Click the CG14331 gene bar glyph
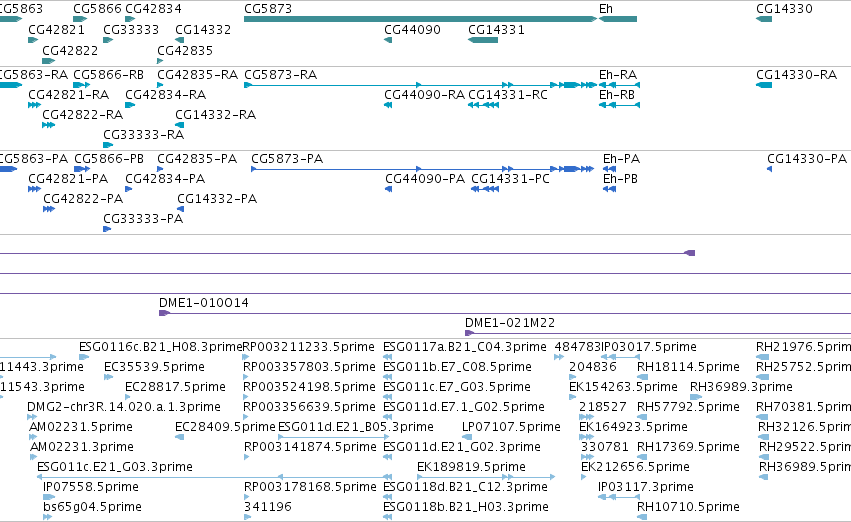This screenshot has height=522, width=851. (x=483, y=40)
